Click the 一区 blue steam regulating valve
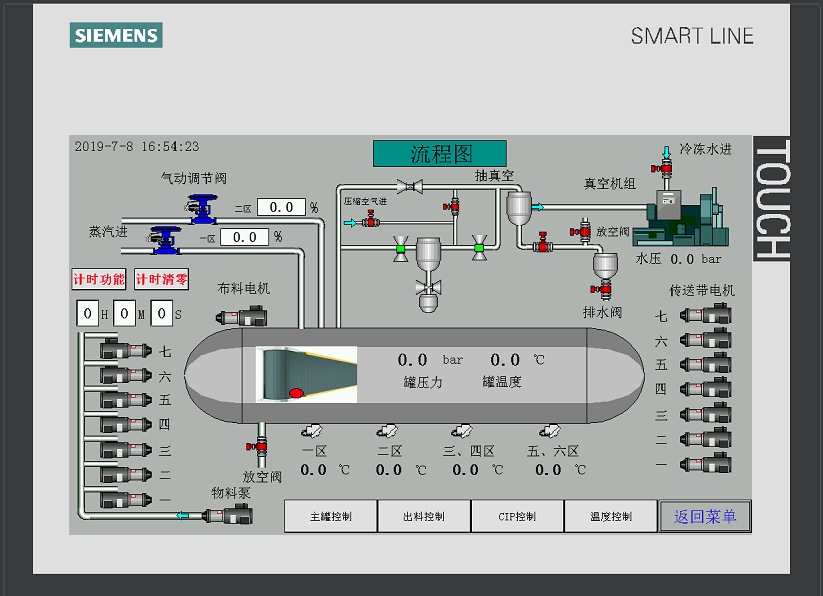Image resolution: width=823 pixels, height=596 pixels. (165, 238)
